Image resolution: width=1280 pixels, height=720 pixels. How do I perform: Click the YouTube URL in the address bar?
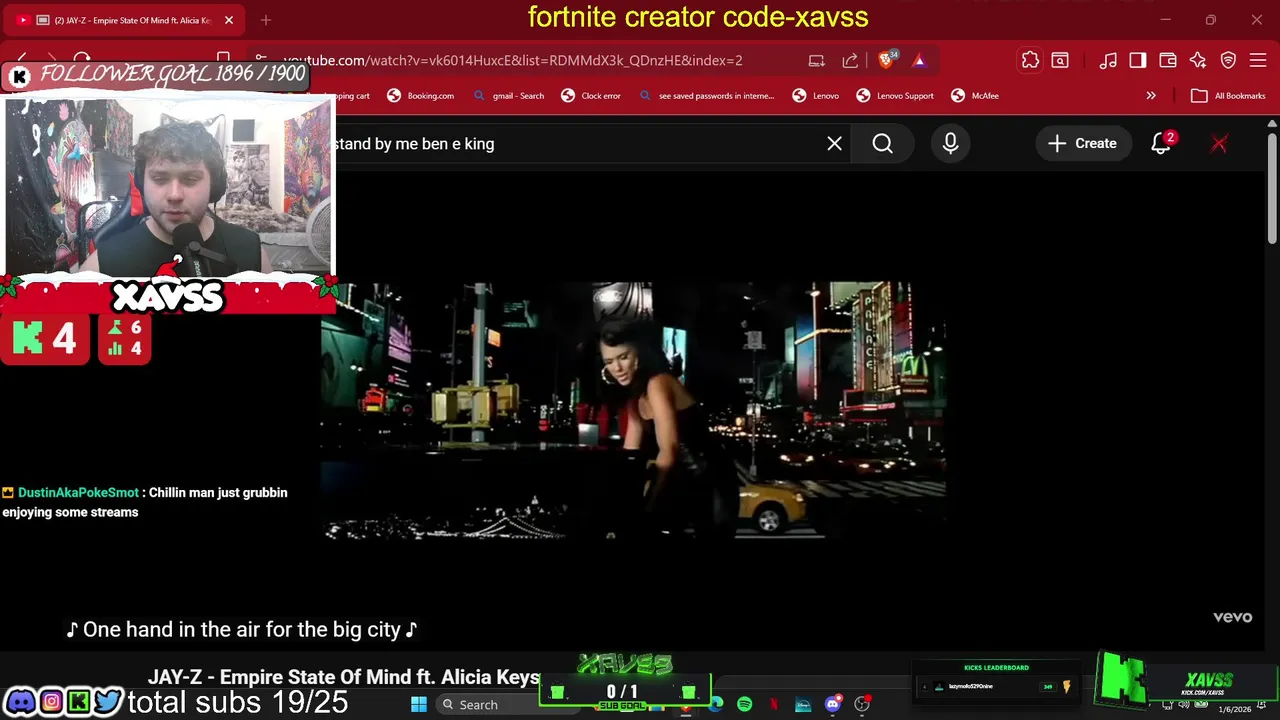point(512,60)
